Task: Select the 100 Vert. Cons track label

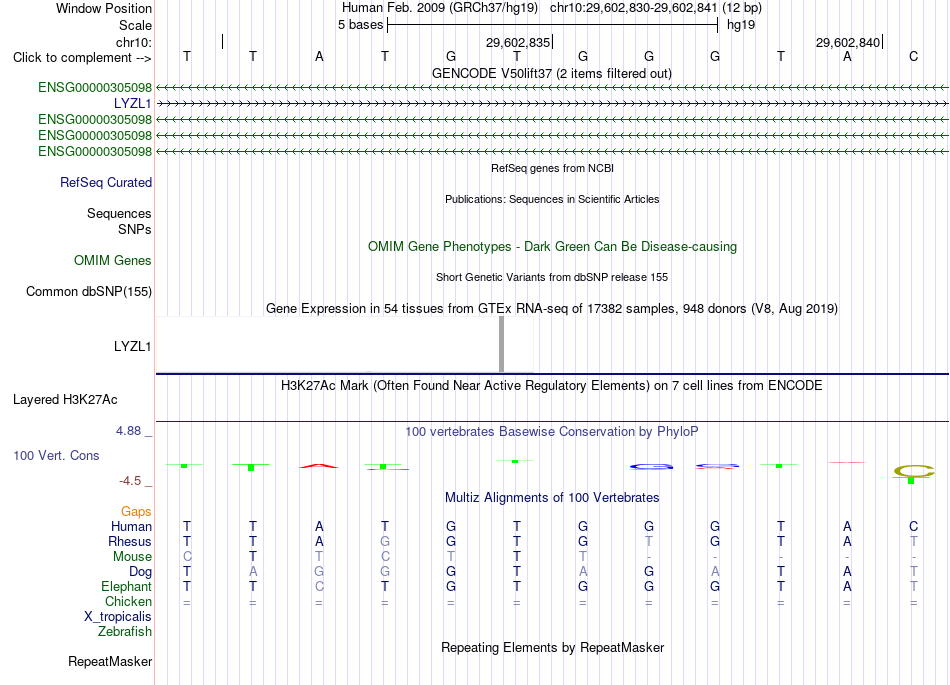Action: (56, 455)
